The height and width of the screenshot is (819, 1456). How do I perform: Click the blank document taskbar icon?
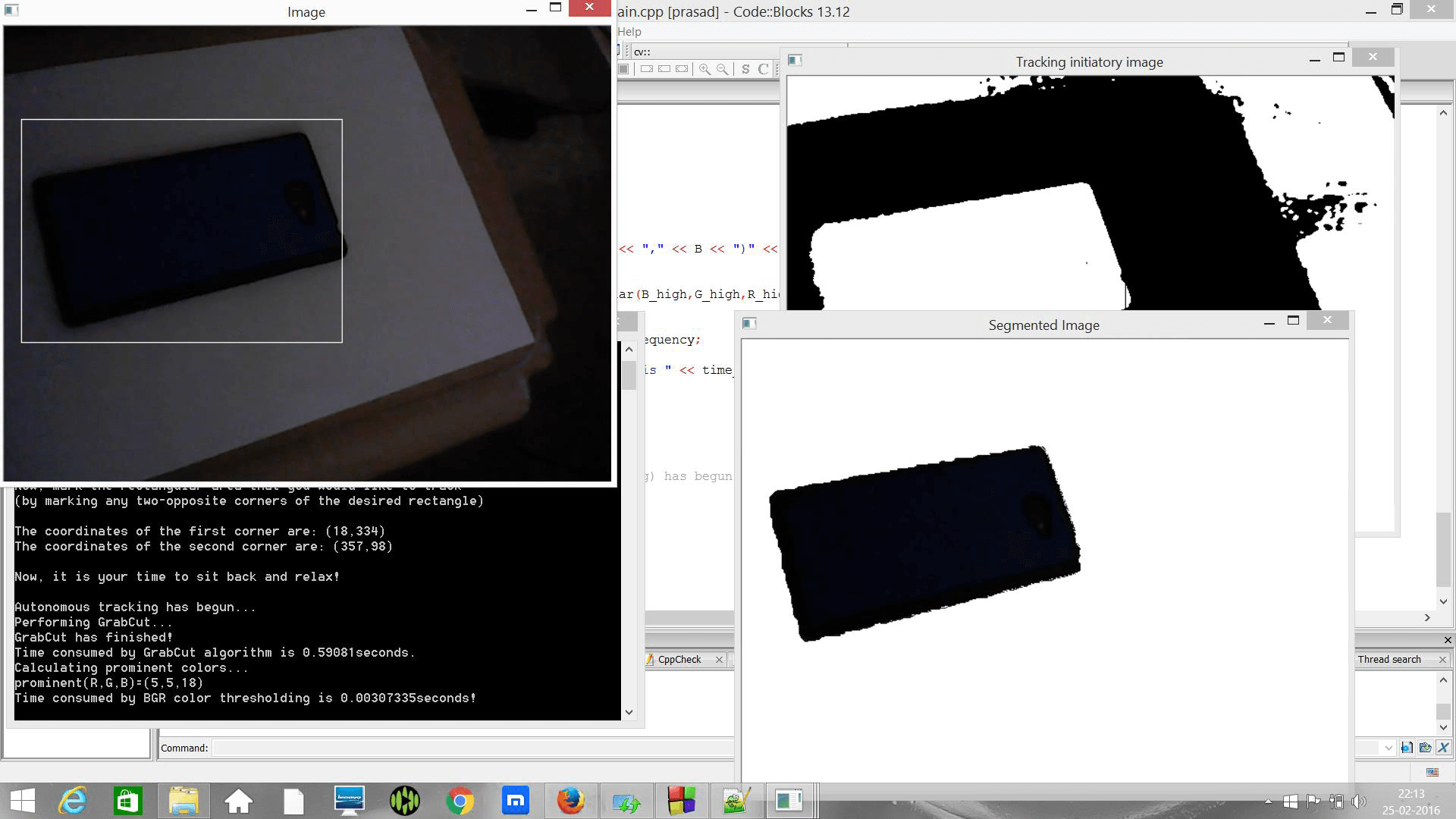click(293, 801)
